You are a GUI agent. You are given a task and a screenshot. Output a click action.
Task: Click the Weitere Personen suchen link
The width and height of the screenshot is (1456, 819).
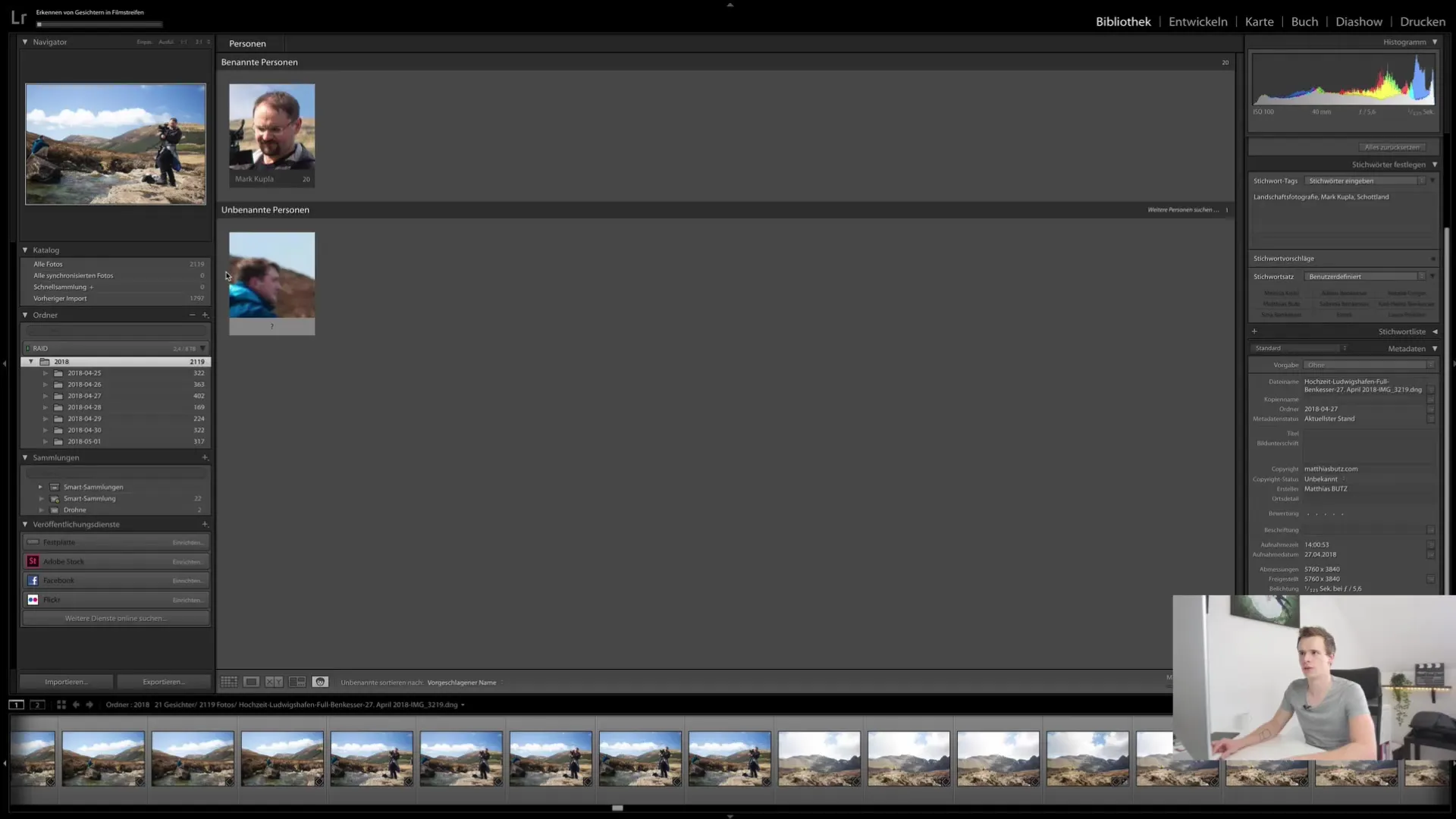coord(1181,210)
